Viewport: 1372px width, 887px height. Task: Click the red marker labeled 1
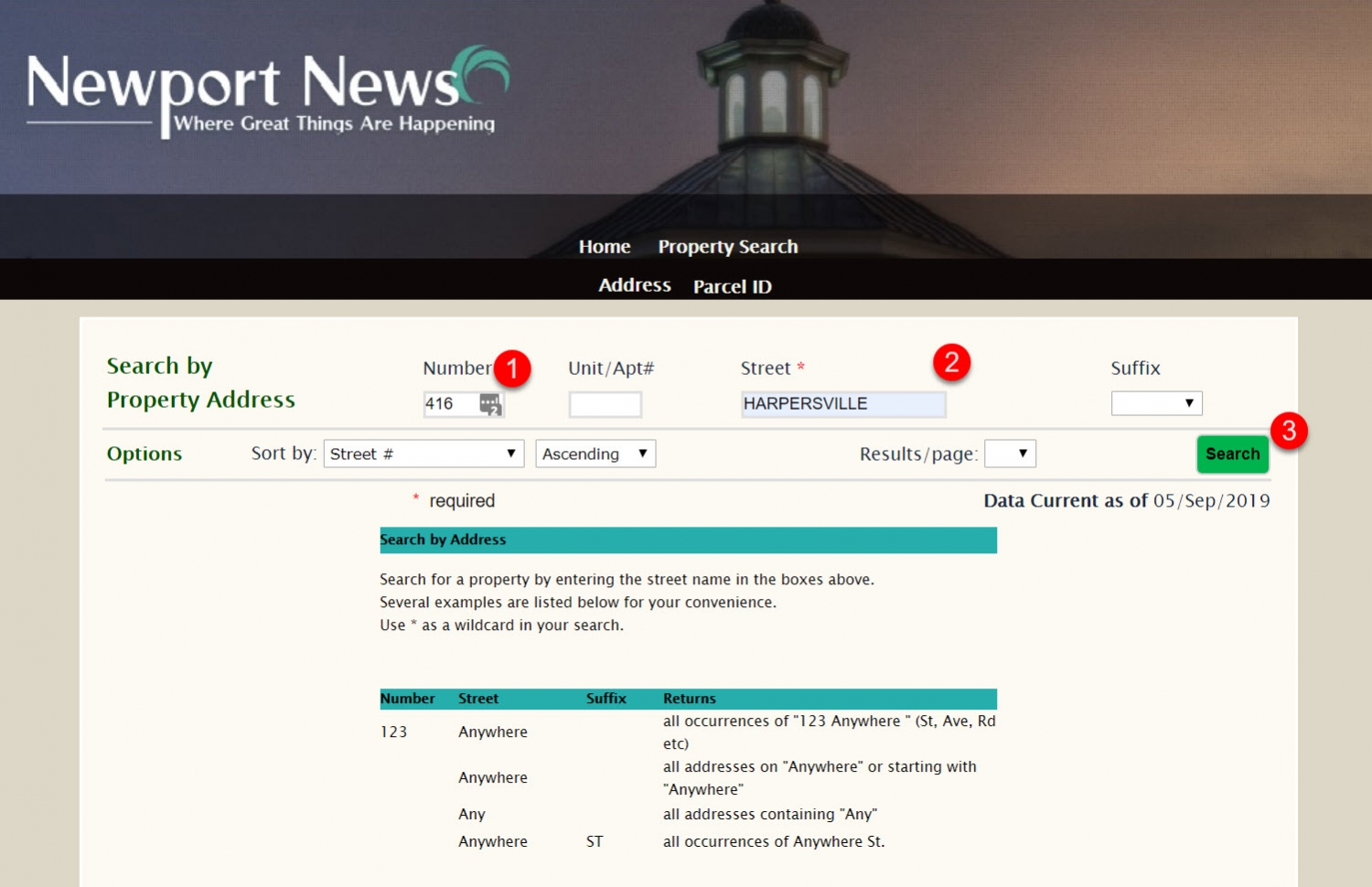point(513,369)
